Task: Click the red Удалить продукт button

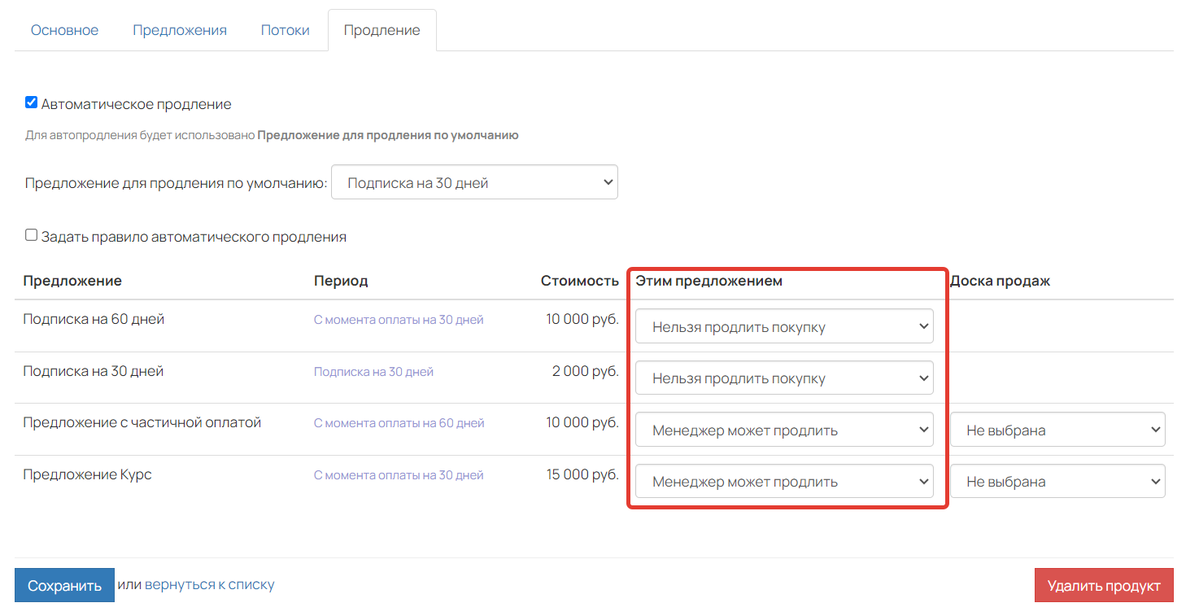Action: (x=1103, y=585)
